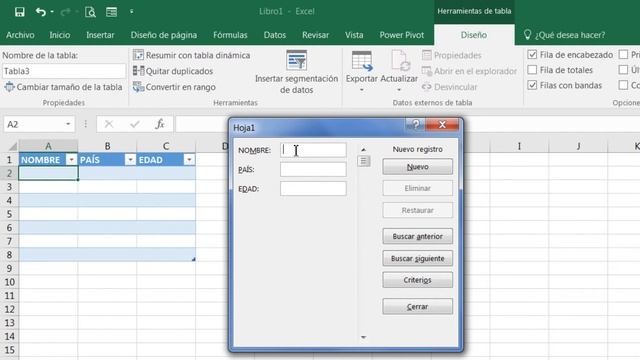640x360 pixels.
Task: Open the Name Box dropdown arrow
Action: 68,124
